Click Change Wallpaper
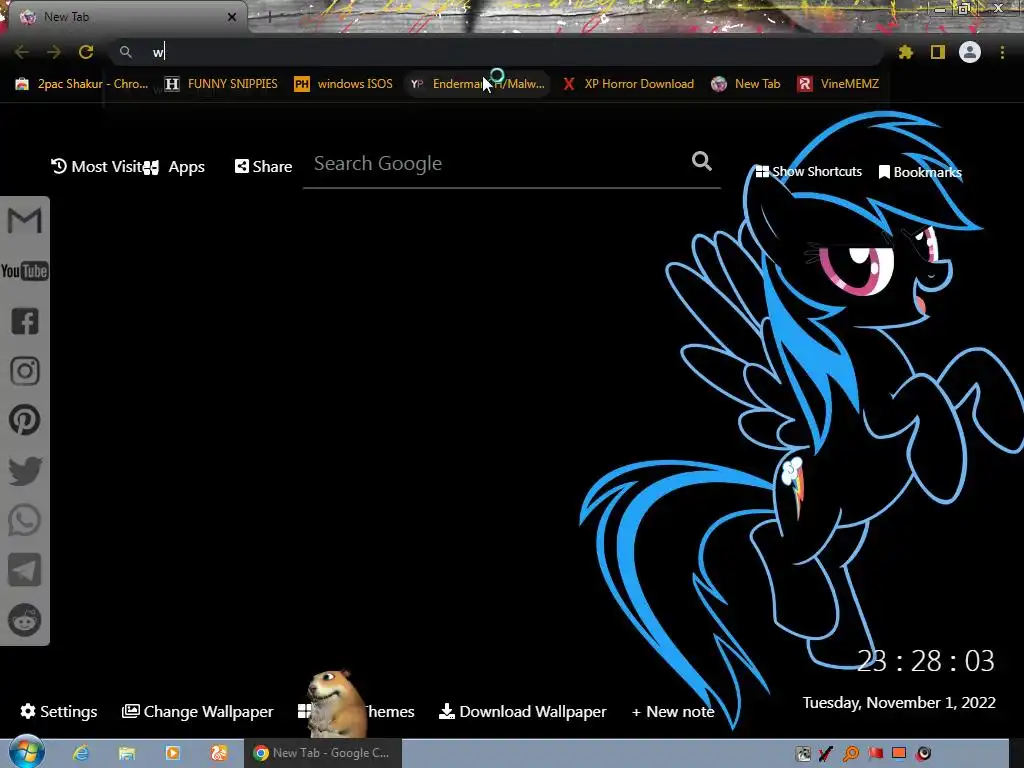Screen dimensions: 1024x768 pyautogui.click(x=198, y=711)
